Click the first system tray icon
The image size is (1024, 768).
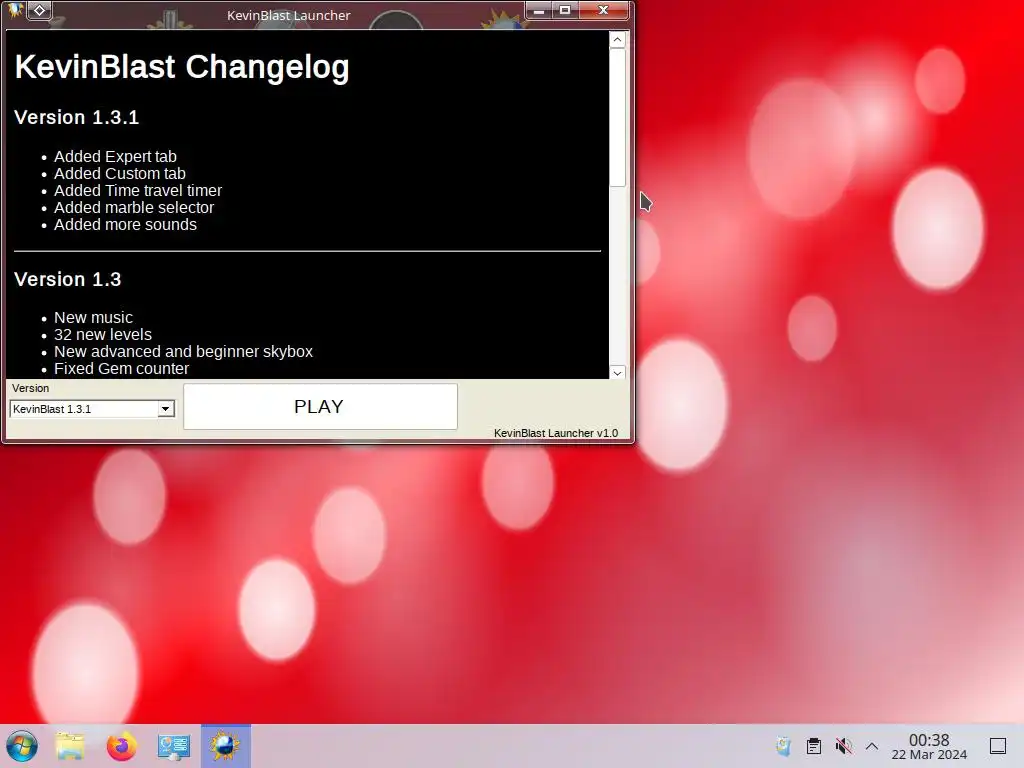pos(783,746)
